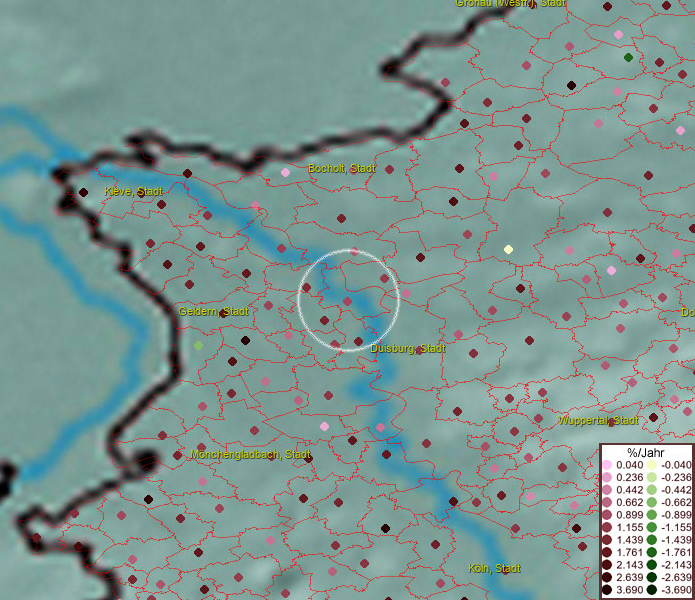The image size is (695, 600).
Task: Select the -0.442 legend swatch
Action: tap(652, 490)
